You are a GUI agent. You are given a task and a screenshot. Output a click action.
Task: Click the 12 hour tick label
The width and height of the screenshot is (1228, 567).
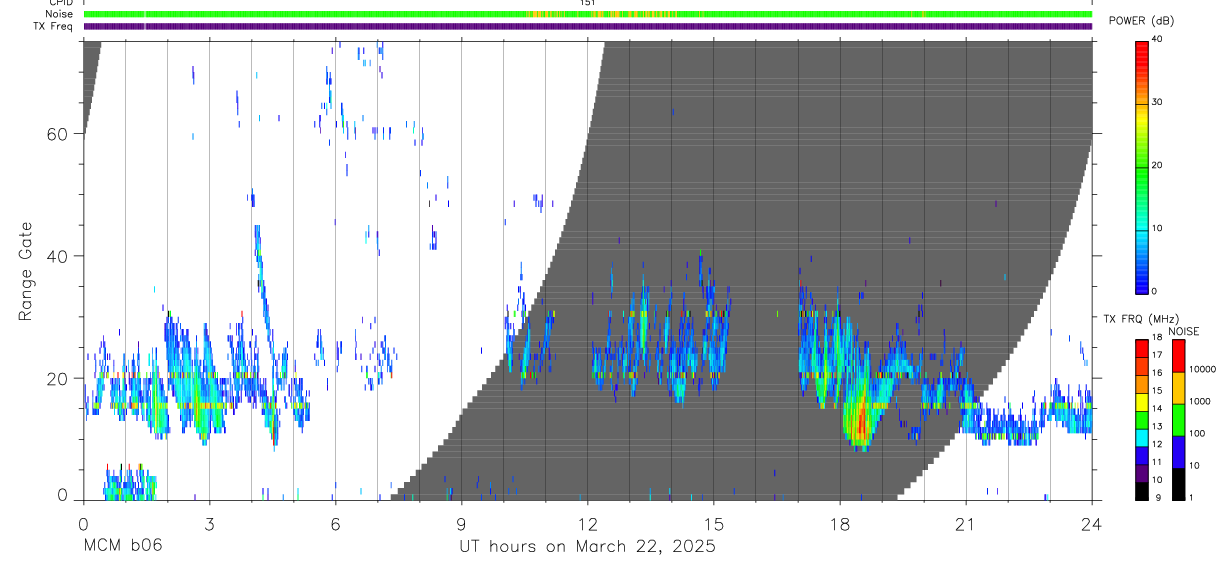tap(587, 523)
